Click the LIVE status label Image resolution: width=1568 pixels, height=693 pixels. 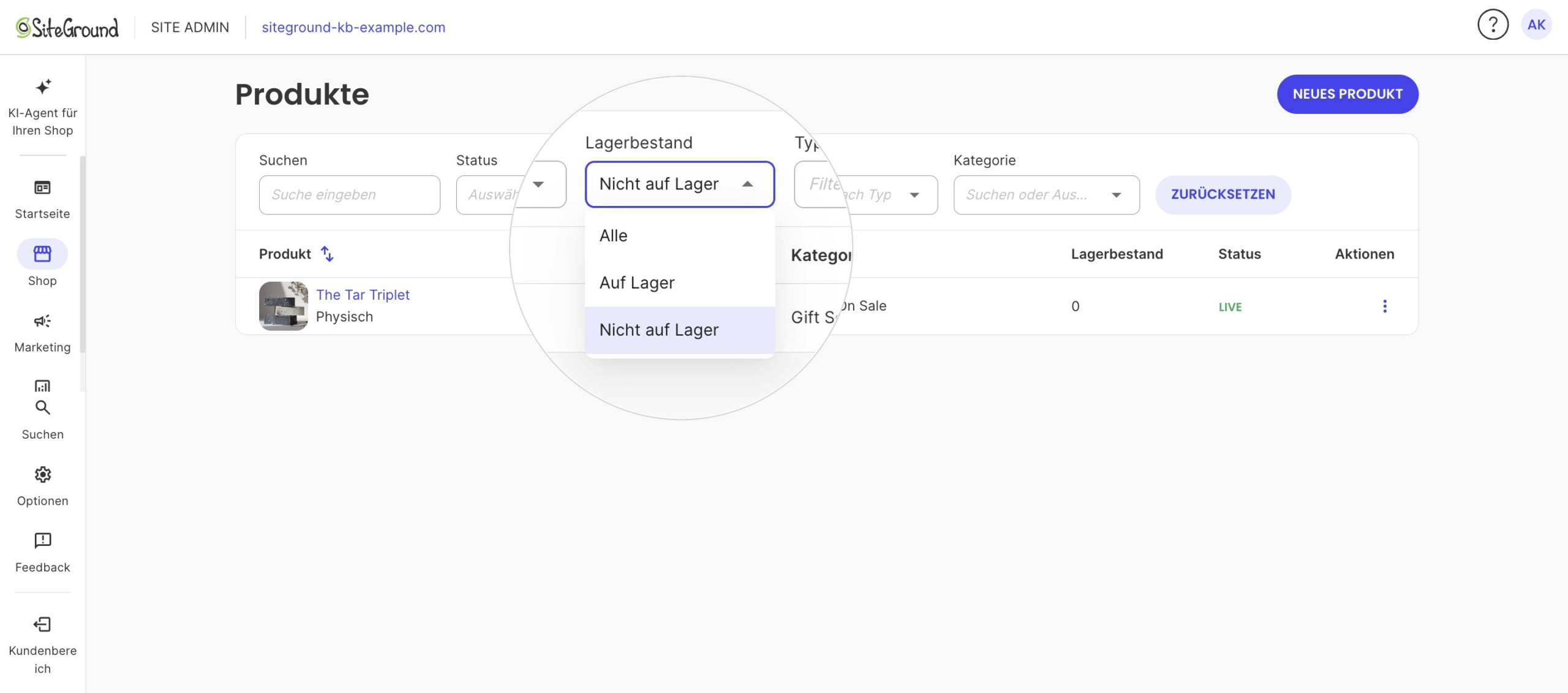pos(1230,307)
